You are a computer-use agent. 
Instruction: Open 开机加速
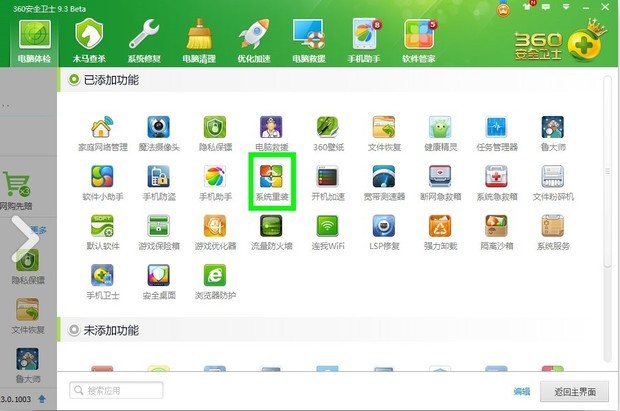point(328,183)
